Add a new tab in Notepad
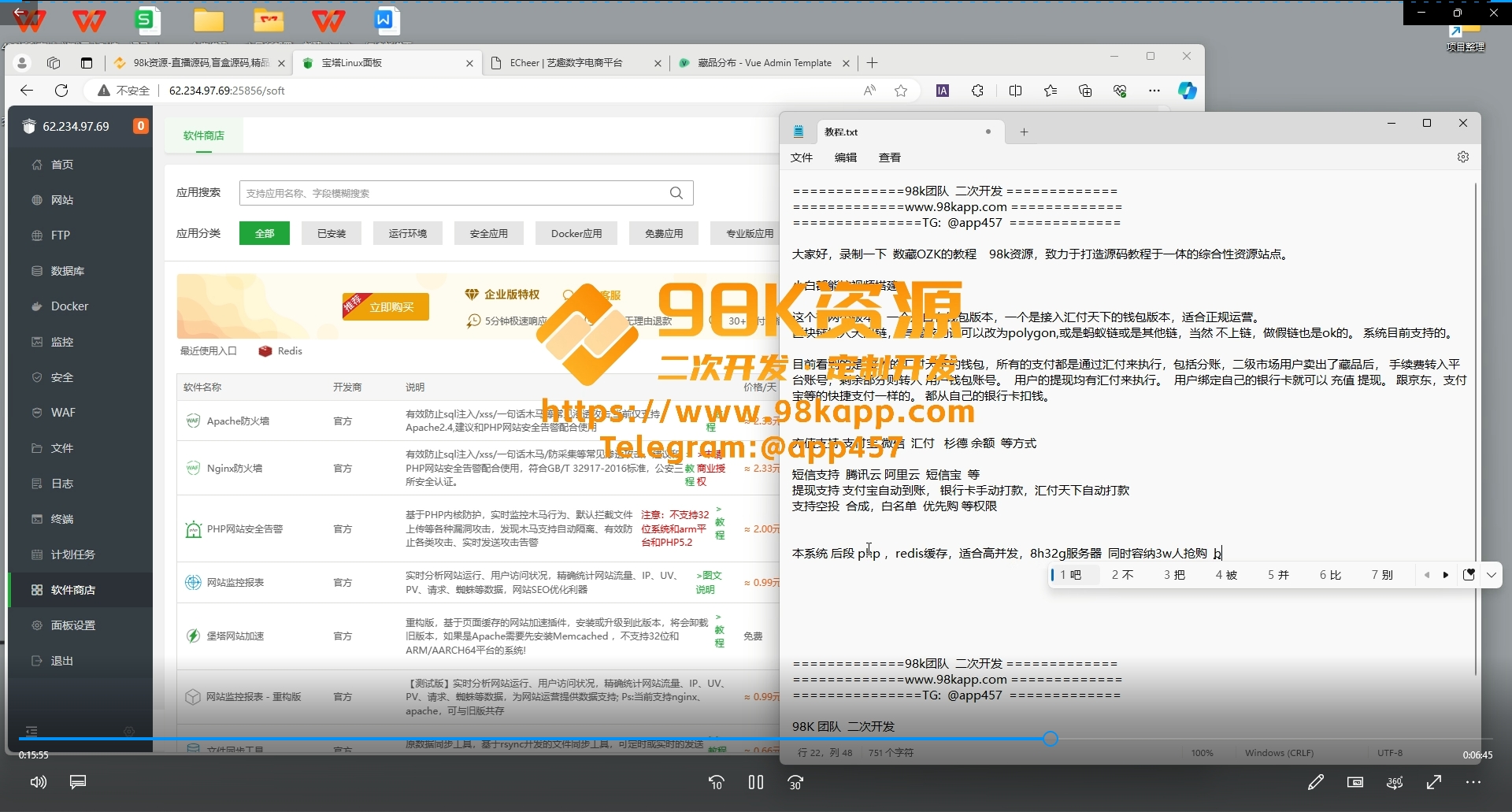 point(1024,132)
